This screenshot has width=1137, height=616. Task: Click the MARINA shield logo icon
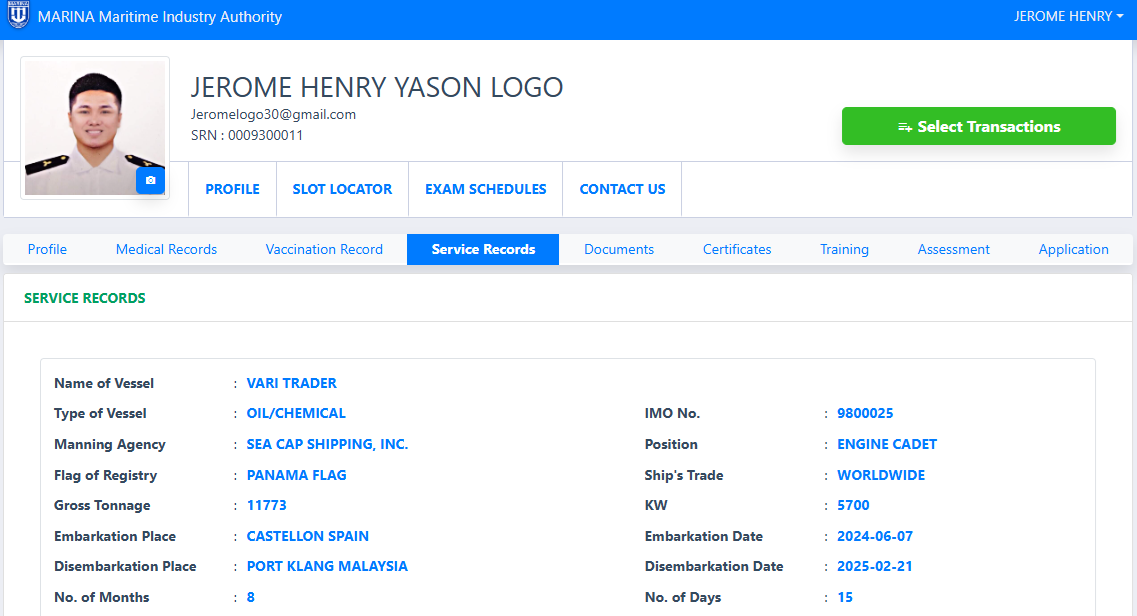(18, 14)
